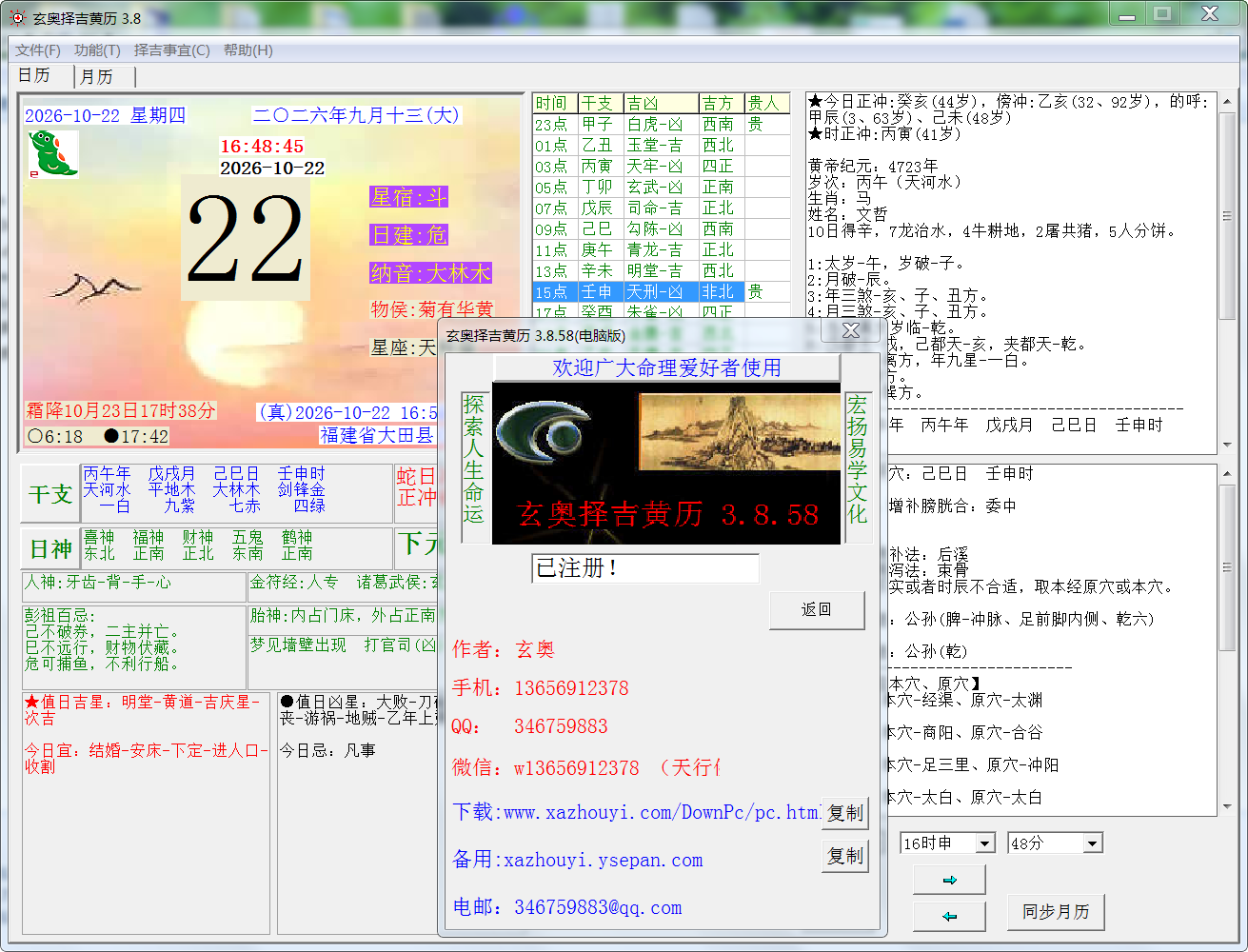Click the green caterpillar mascot icon

[52, 153]
